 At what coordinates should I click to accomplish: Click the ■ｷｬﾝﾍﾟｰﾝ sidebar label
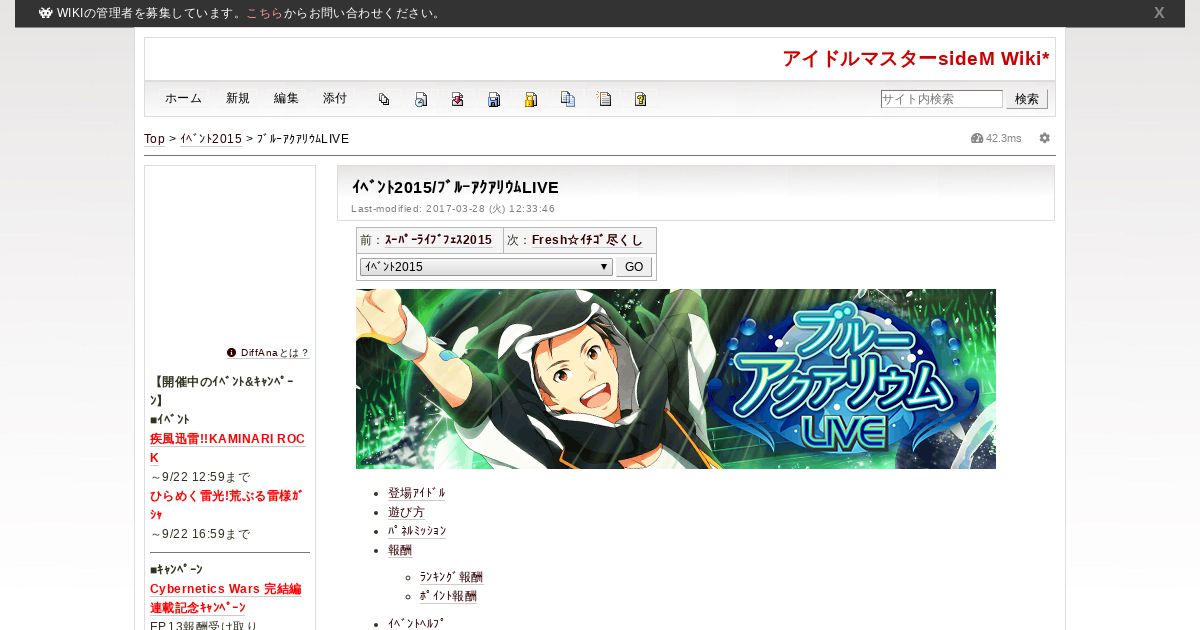(x=176, y=569)
